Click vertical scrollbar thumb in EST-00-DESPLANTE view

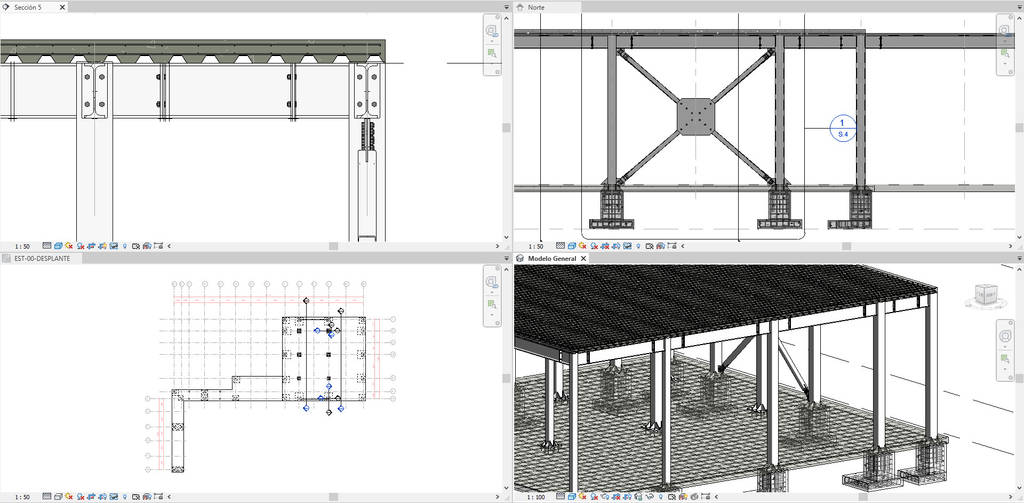[x=506, y=378]
